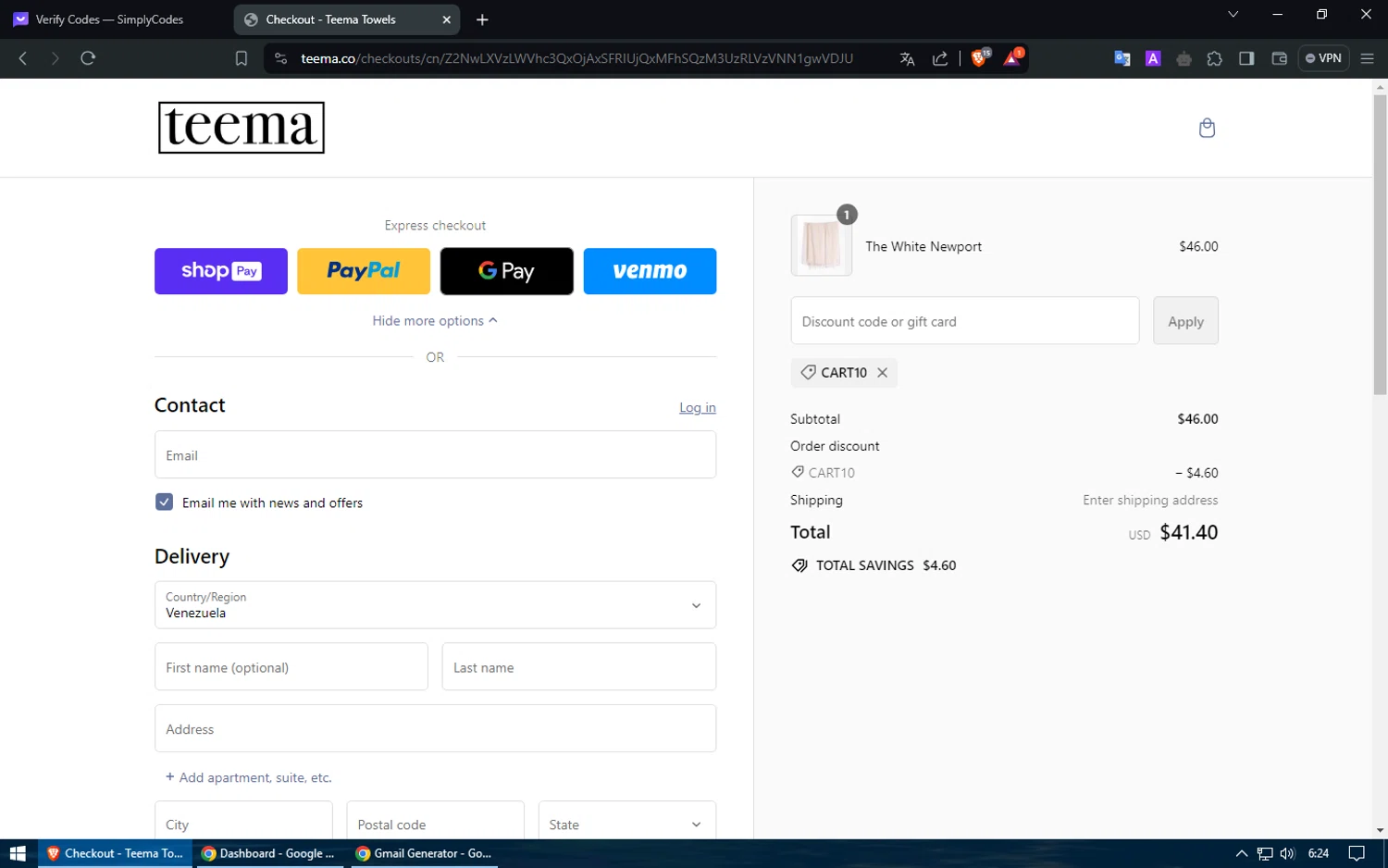Open the tab search dropdown arrow
Viewport: 1388px width, 868px height.
click(x=1233, y=14)
